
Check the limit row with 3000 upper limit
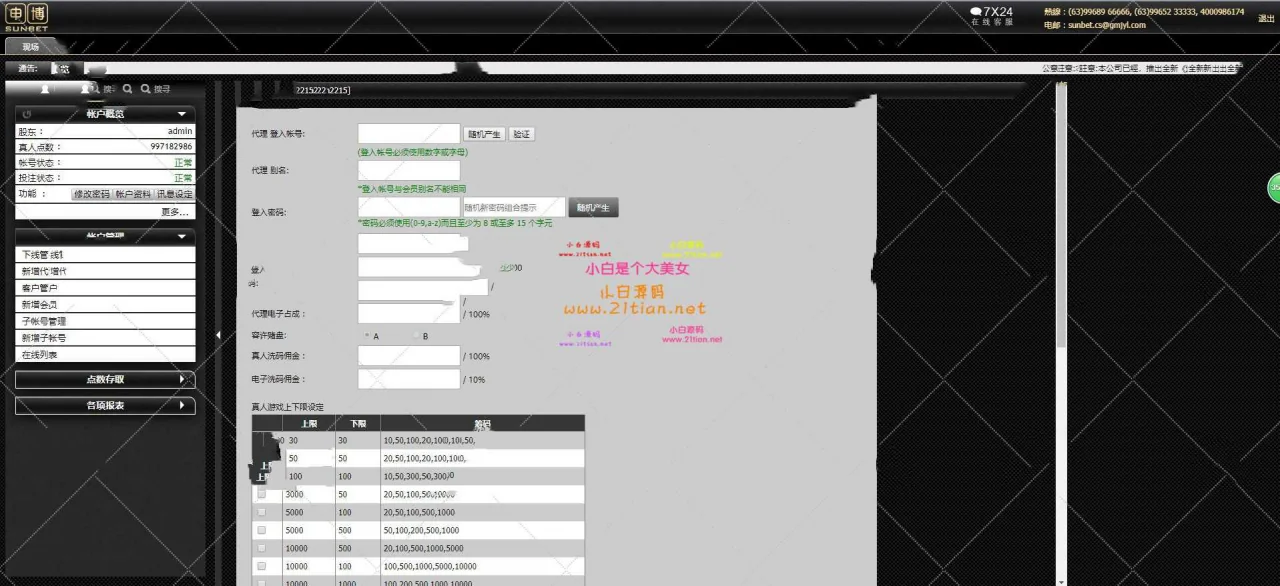point(262,494)
